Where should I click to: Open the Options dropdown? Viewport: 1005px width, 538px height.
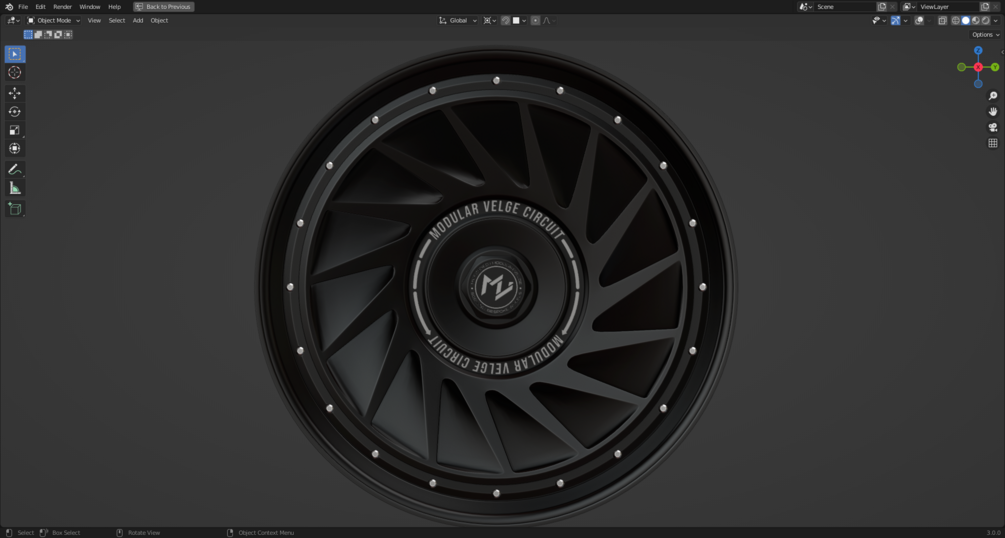(985, 35)
